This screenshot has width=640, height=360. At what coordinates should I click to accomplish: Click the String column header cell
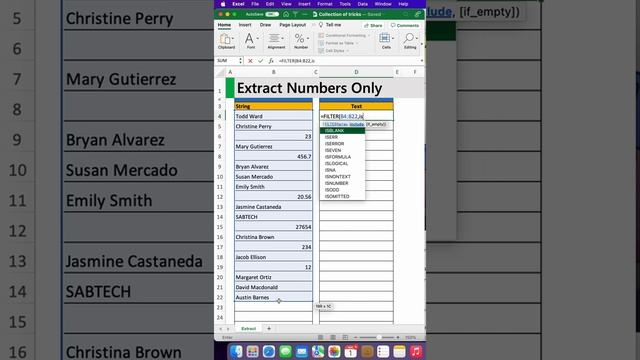tap(273, 106)
